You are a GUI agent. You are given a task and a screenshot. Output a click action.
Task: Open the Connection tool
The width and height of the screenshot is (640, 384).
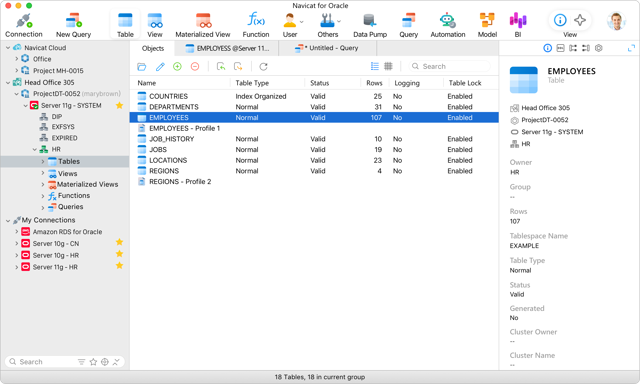24,25
